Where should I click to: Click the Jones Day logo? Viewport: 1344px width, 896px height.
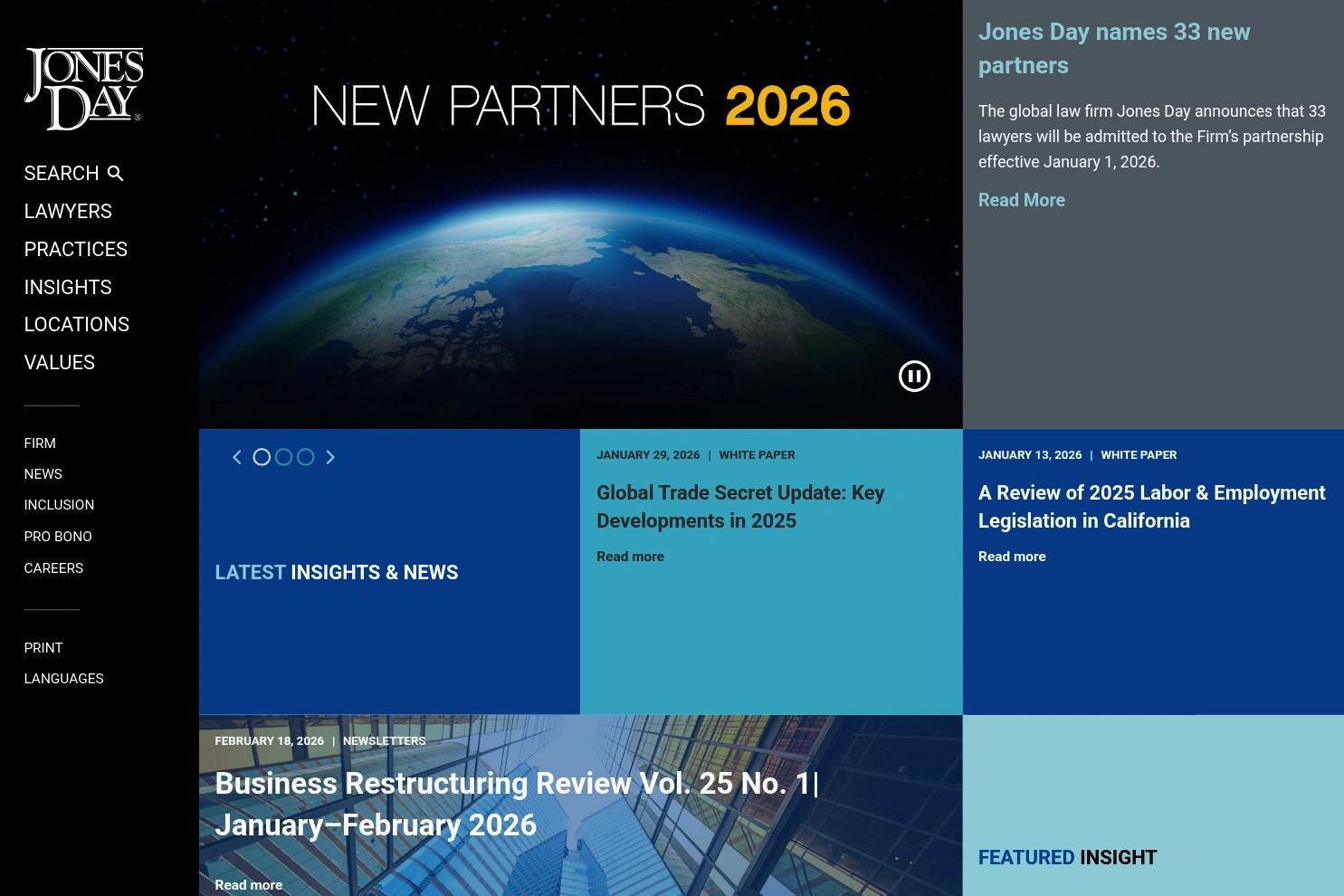(x=83, y=89)
